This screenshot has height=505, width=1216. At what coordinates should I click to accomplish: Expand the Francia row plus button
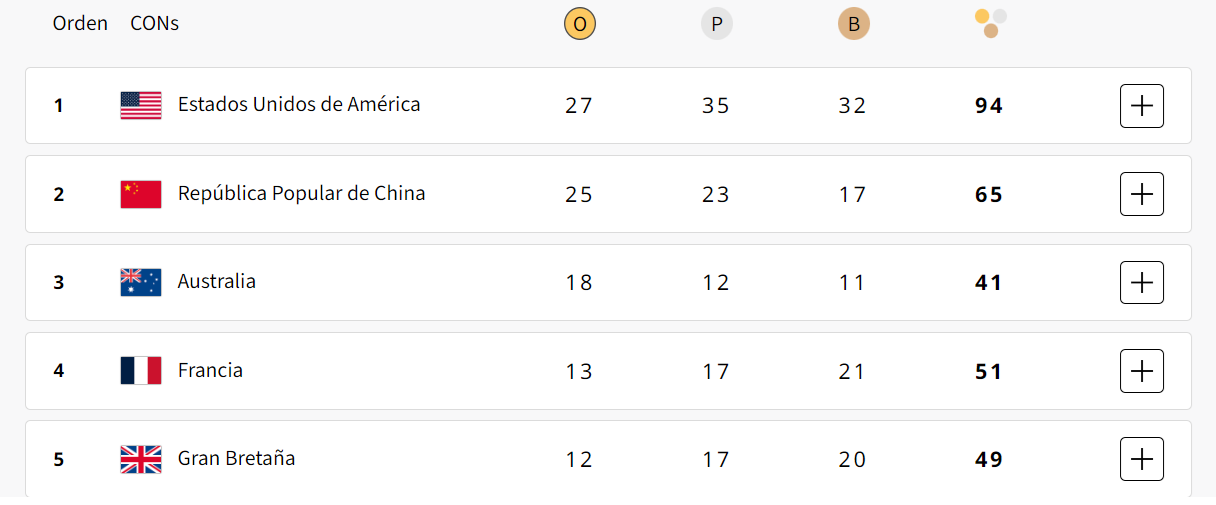pyautogui.click(x=1141, y=371)
